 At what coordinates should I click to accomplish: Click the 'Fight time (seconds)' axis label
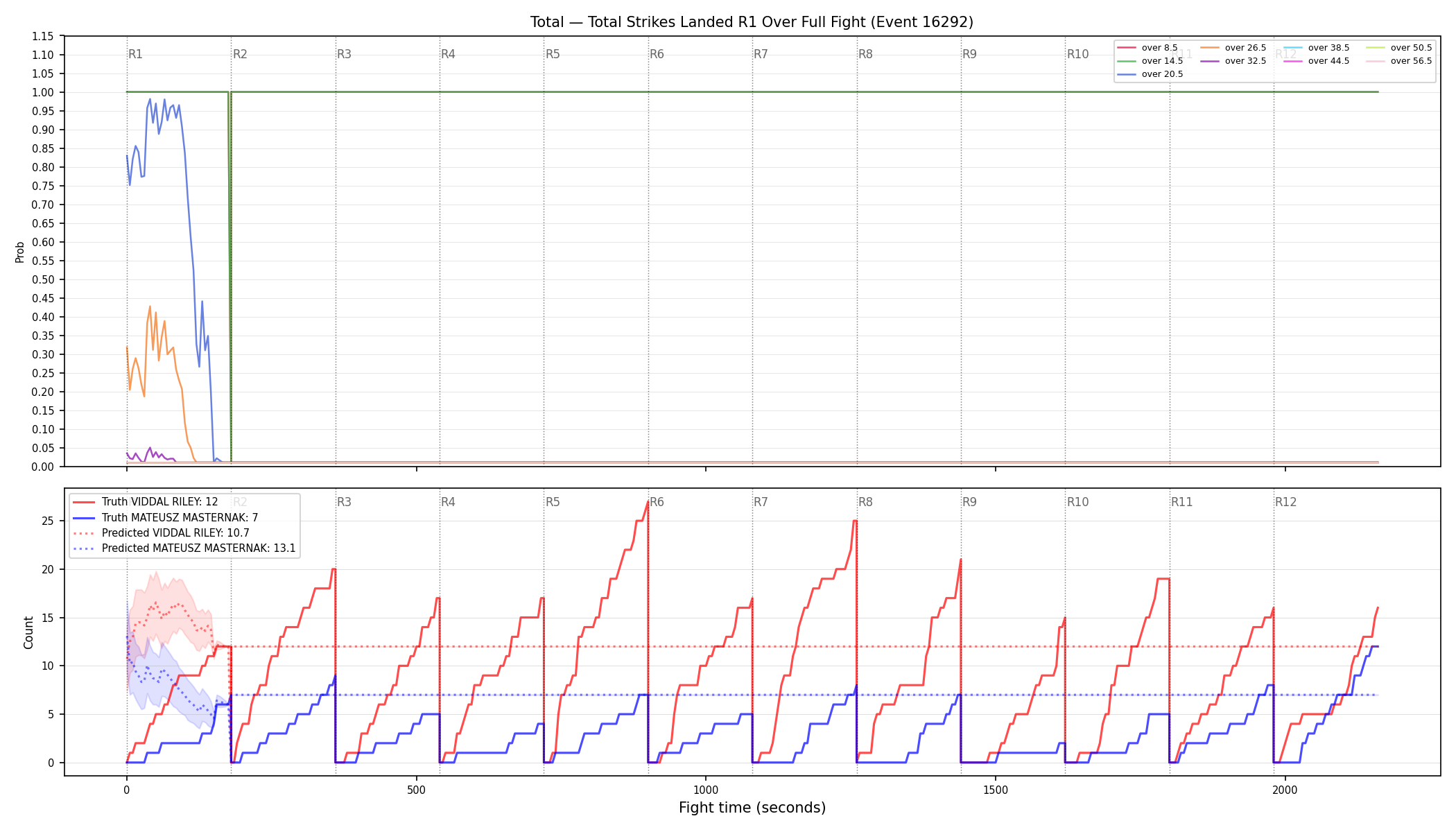coord(752,808)
